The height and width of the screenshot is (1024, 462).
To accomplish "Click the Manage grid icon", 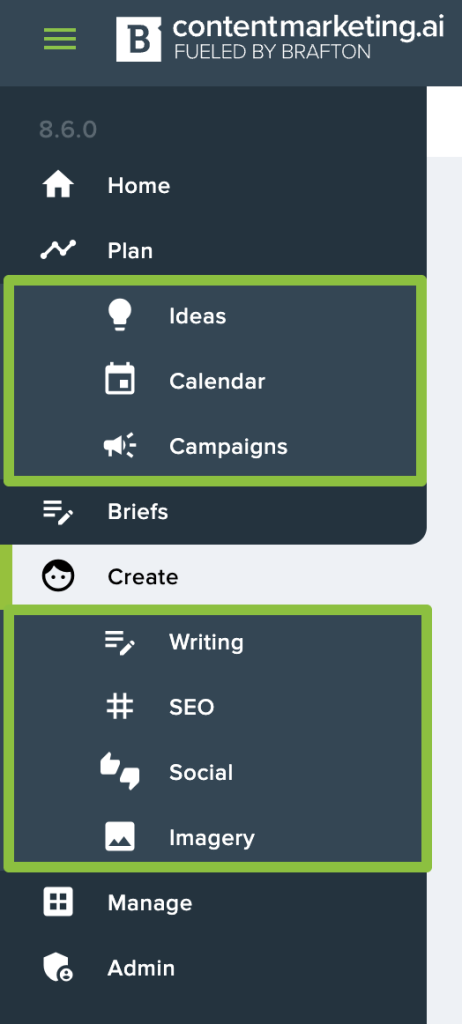I will 58,903.
